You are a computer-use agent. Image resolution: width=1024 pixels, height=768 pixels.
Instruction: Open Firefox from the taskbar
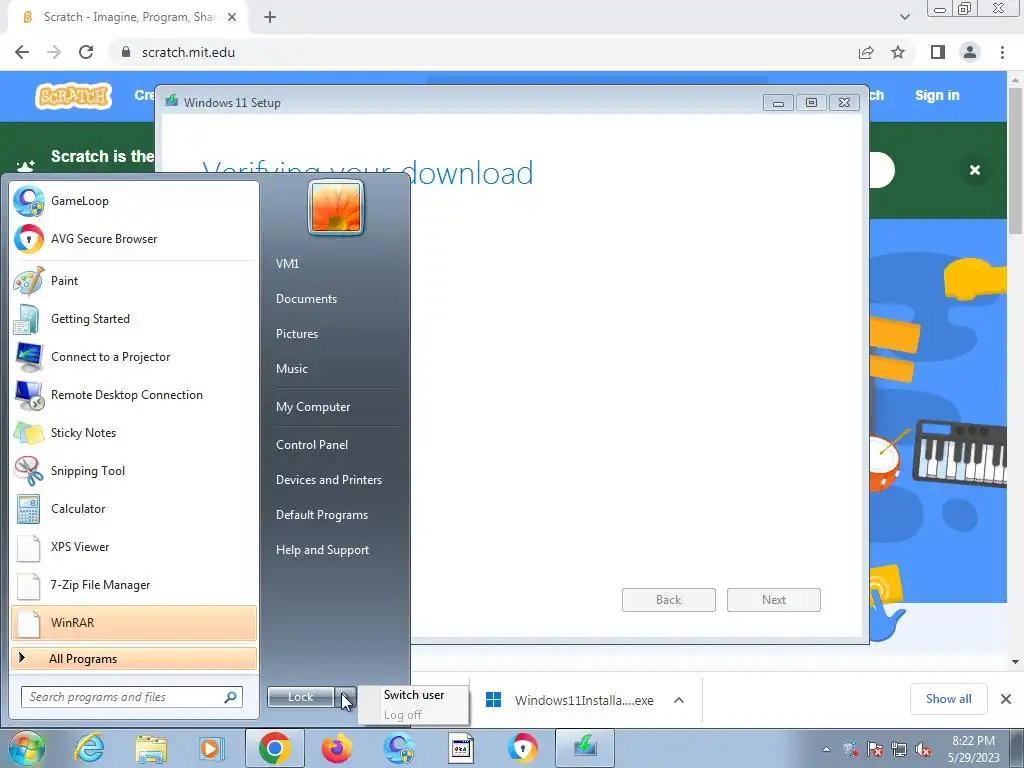pyautogui.click(x=336, y=748)
